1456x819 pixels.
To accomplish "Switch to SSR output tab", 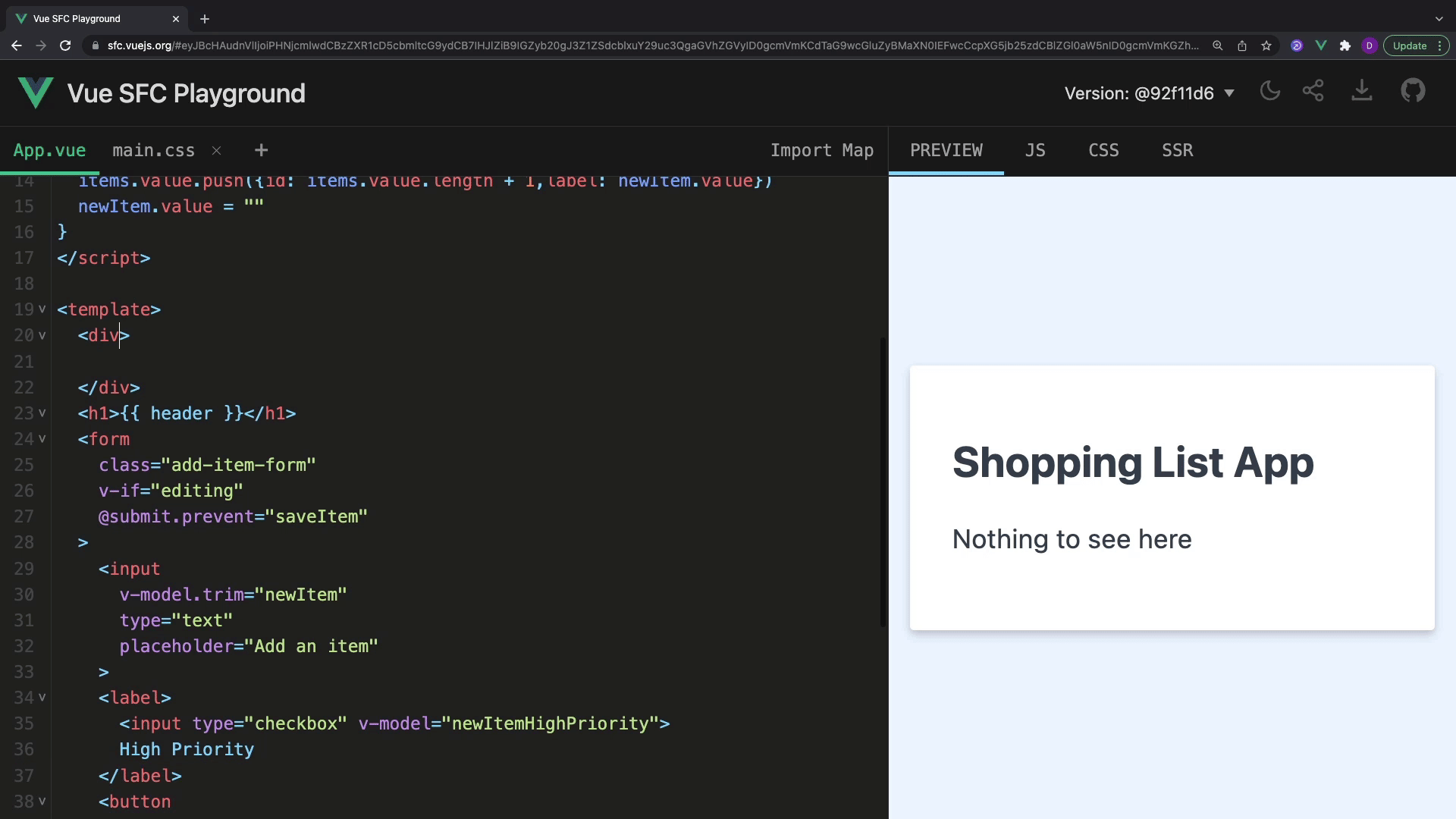I will [1177, 150].
